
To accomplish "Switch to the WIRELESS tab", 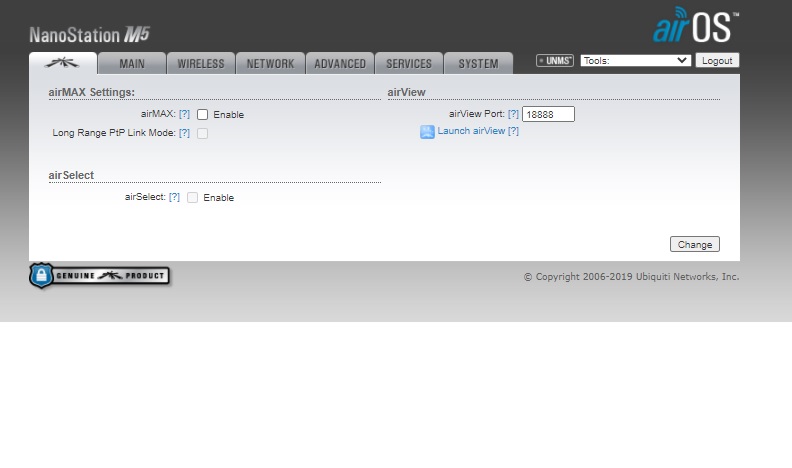I will pyautogui.click(x=201, y=63).
